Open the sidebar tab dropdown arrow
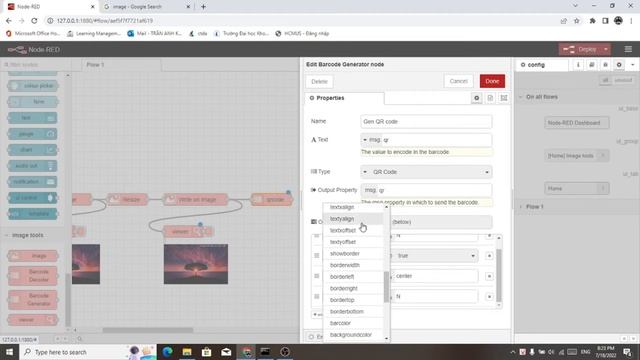The image size is (640, 360). pos(633,65)
